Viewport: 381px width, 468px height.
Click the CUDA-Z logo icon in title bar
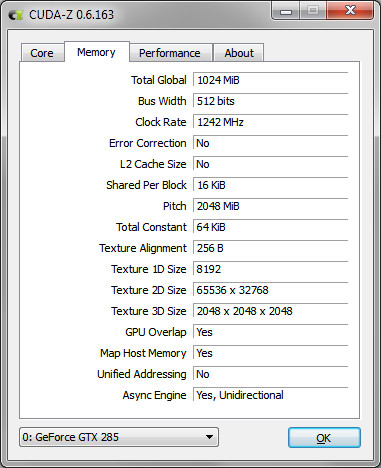[x=15, y=15]
